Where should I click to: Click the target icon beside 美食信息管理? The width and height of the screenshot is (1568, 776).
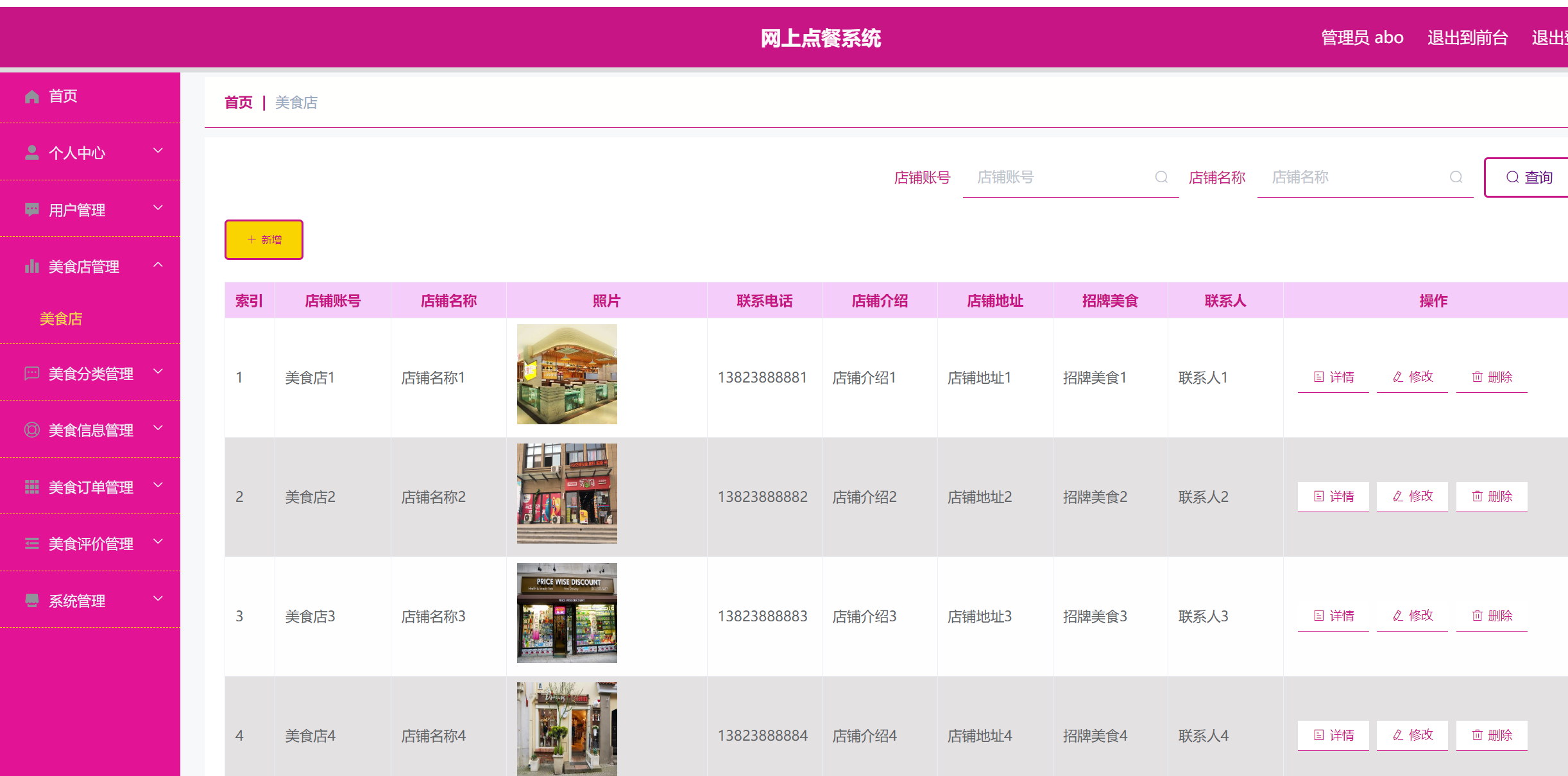pos(32,430)
